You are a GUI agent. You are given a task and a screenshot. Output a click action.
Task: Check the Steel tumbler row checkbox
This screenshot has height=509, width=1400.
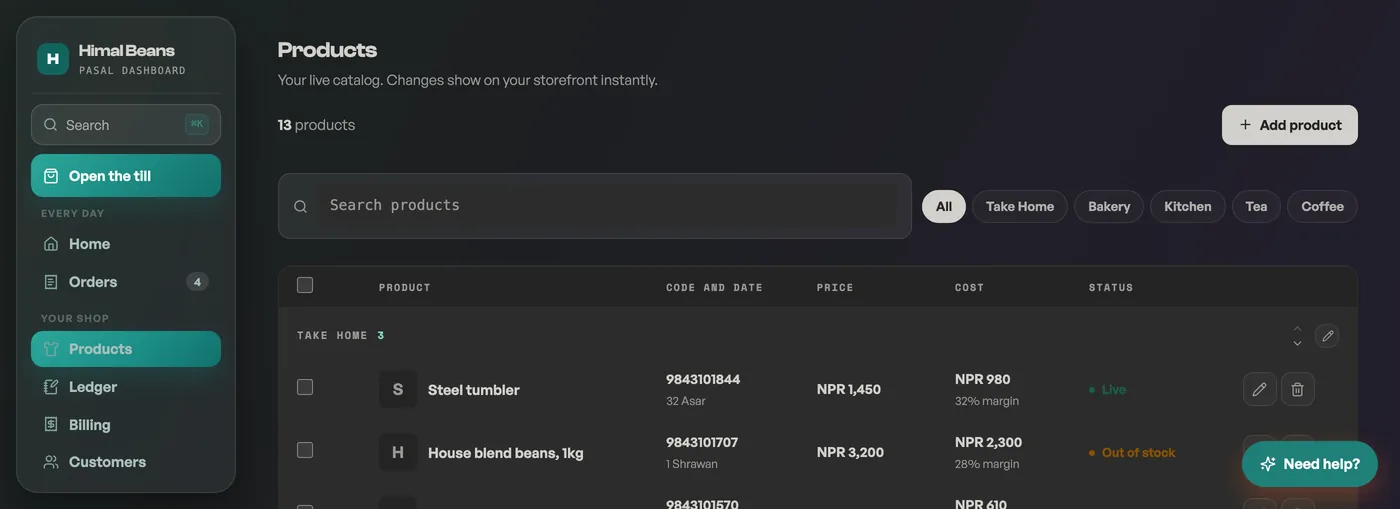pos(305,387)
